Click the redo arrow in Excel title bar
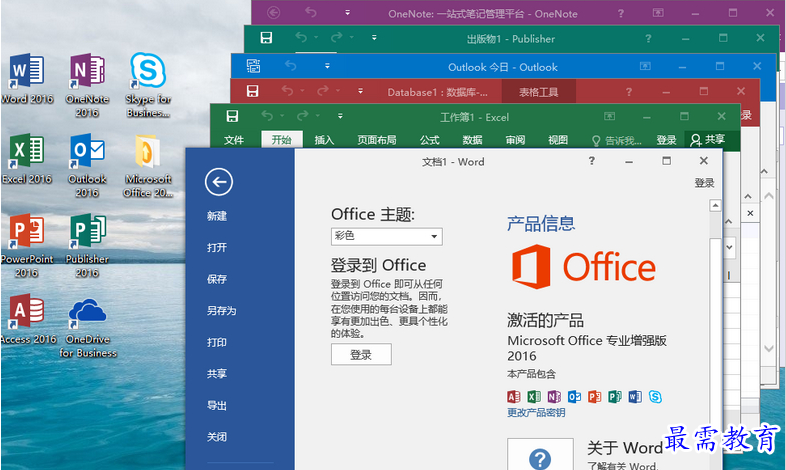The width and height of the screenshot is (786, 470). tap(302, 116)
